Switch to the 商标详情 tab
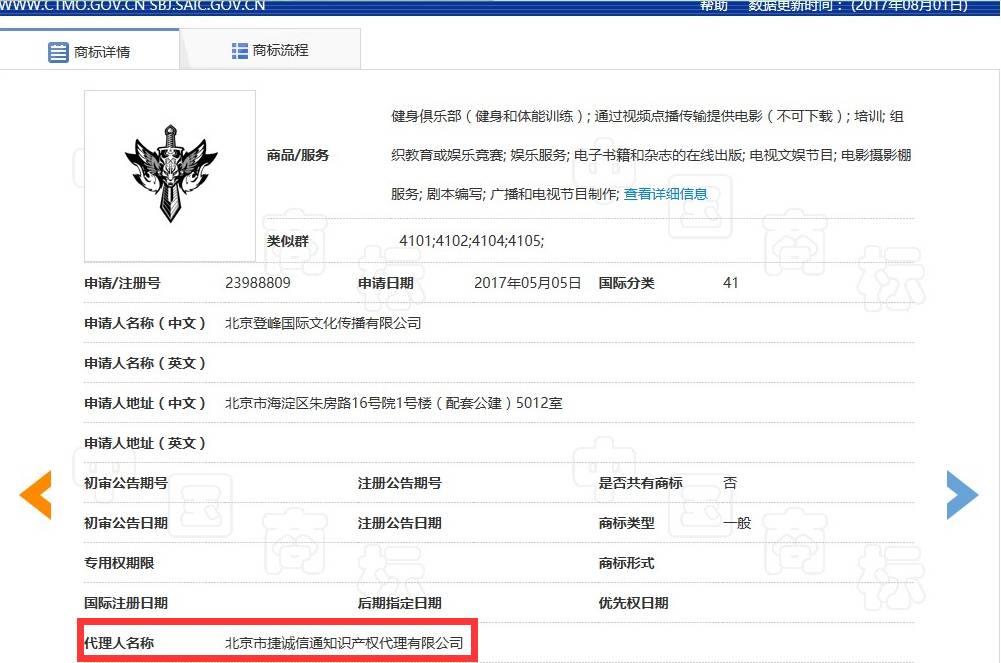Image resolution: width=1001 pixels, height=663 pixels. tap(90, 51)
